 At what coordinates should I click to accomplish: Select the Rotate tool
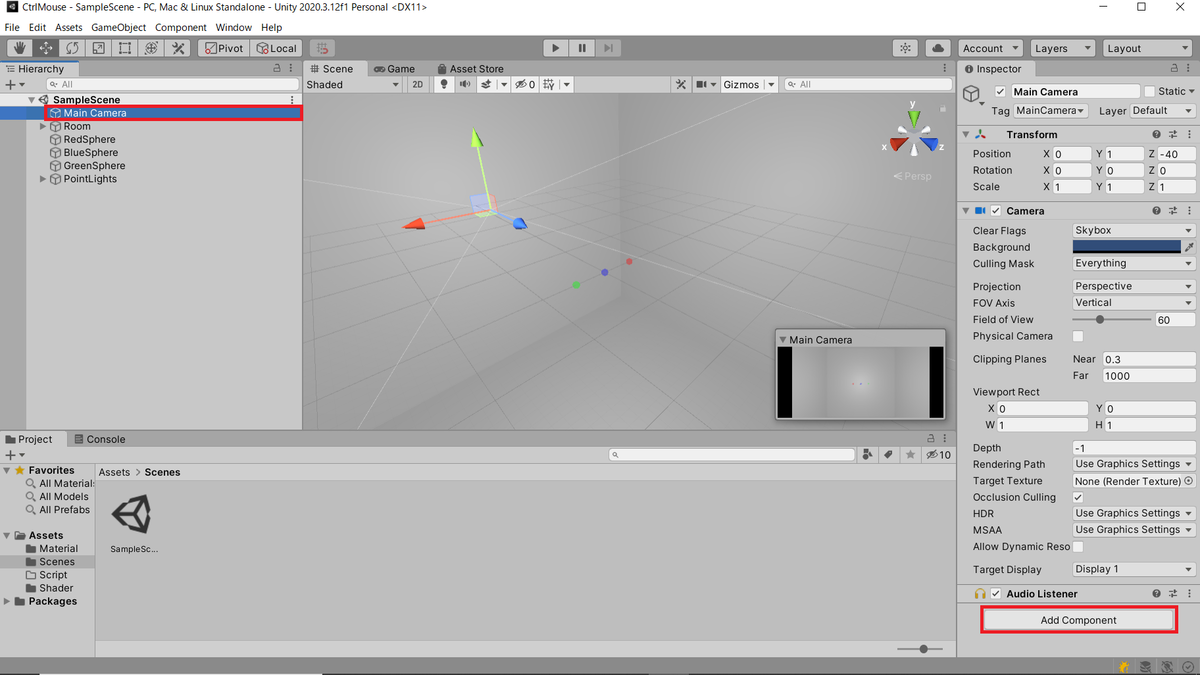pyautogui.click(x=72, y=48)
